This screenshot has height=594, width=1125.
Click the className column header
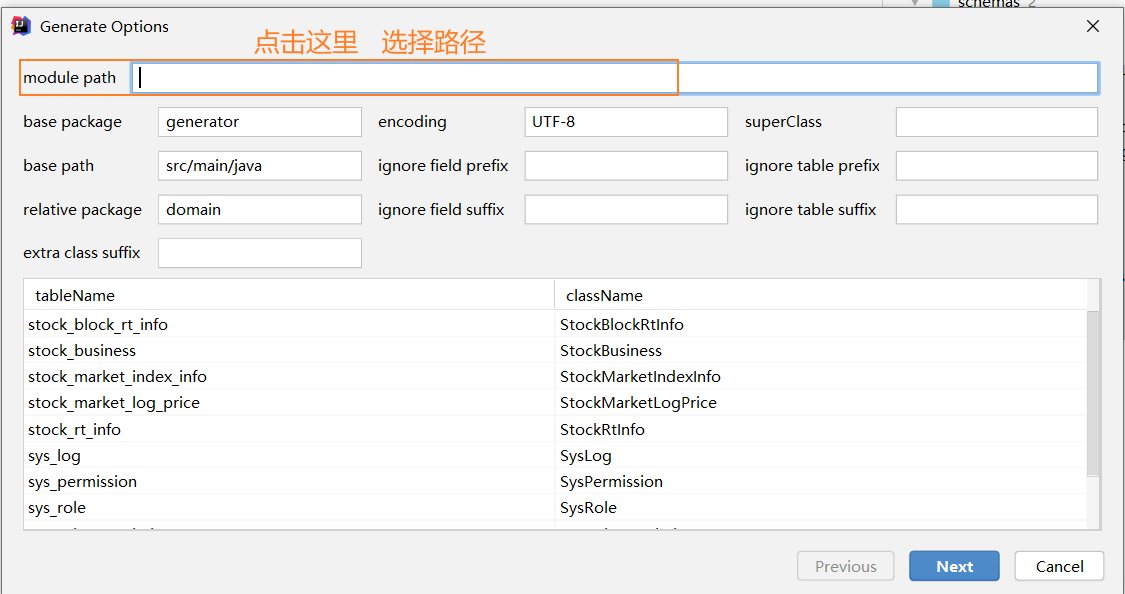(821, 296)
